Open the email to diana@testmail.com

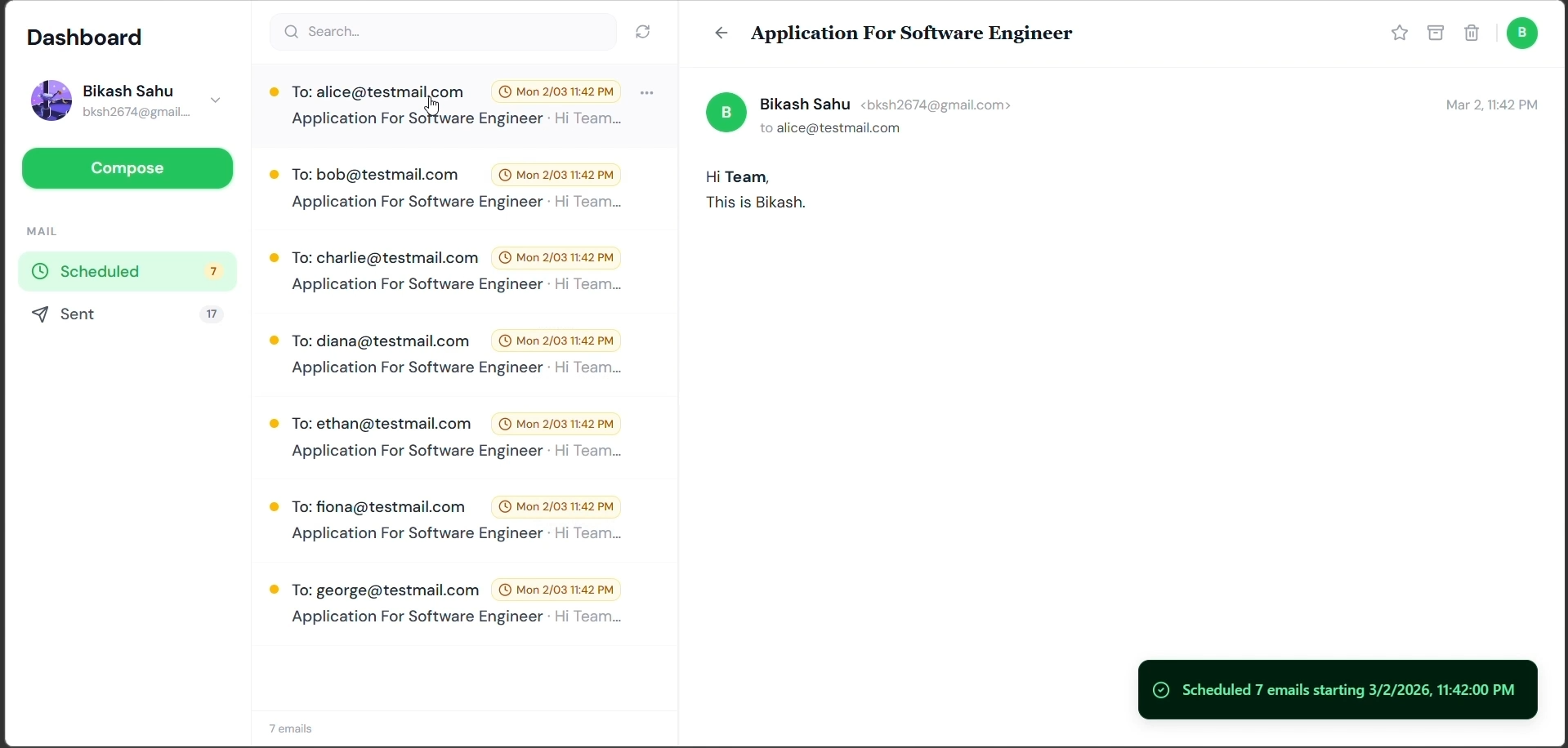pyautogui.click(x=445, y=355)
